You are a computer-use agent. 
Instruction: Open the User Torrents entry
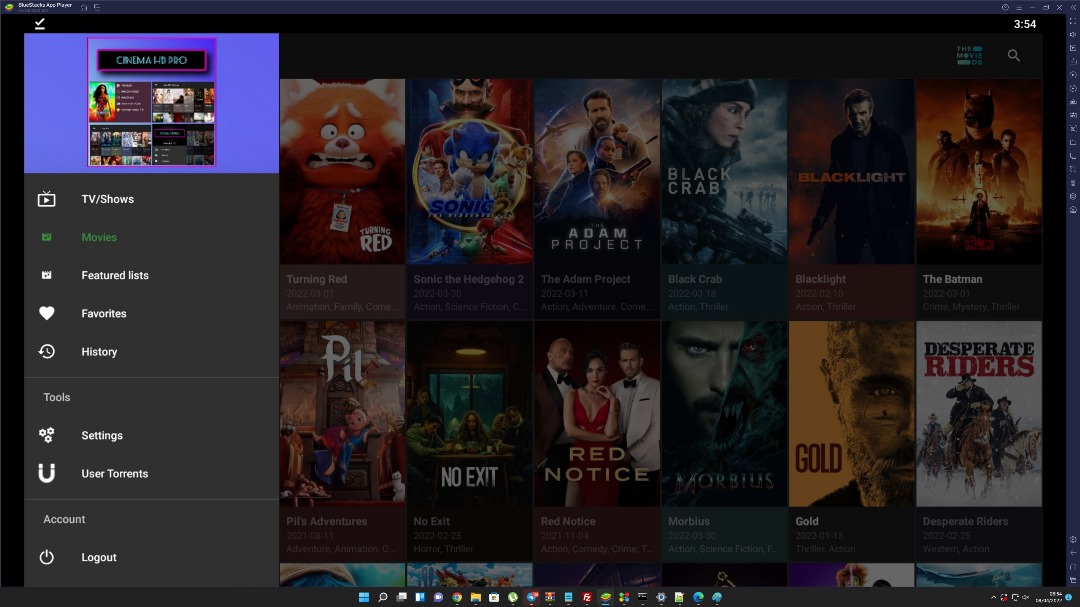point(114,473)
